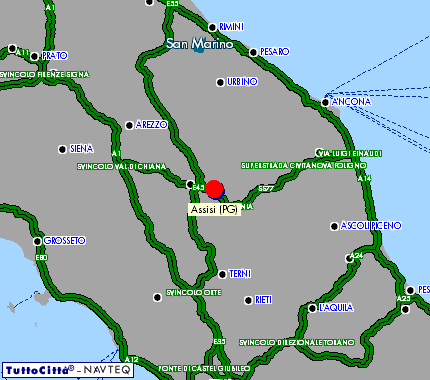Click the Rimini city dot
430x380 pixels.
212,27
